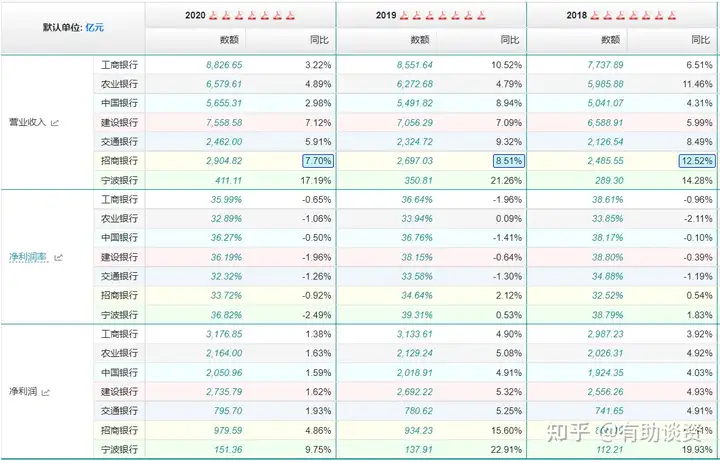
Task: Select 交通银行 in the 净利润 section
Action: [x=119, y=411]
